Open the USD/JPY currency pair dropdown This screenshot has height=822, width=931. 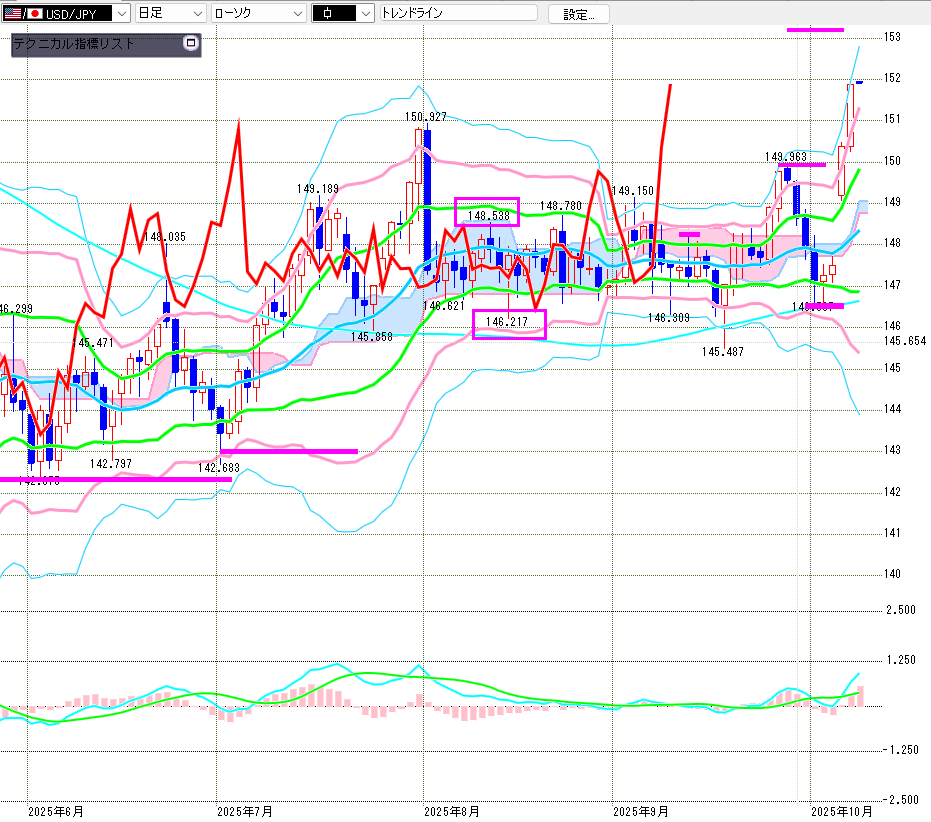tap(120, 14)
